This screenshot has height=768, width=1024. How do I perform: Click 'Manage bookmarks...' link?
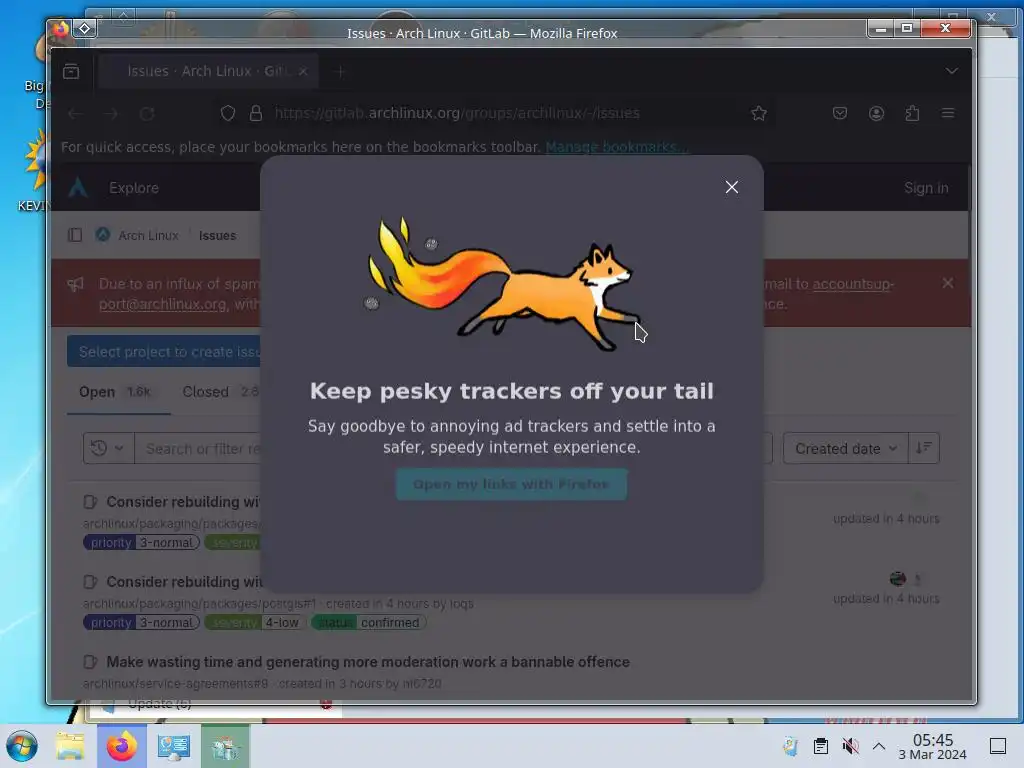point(615,147)
